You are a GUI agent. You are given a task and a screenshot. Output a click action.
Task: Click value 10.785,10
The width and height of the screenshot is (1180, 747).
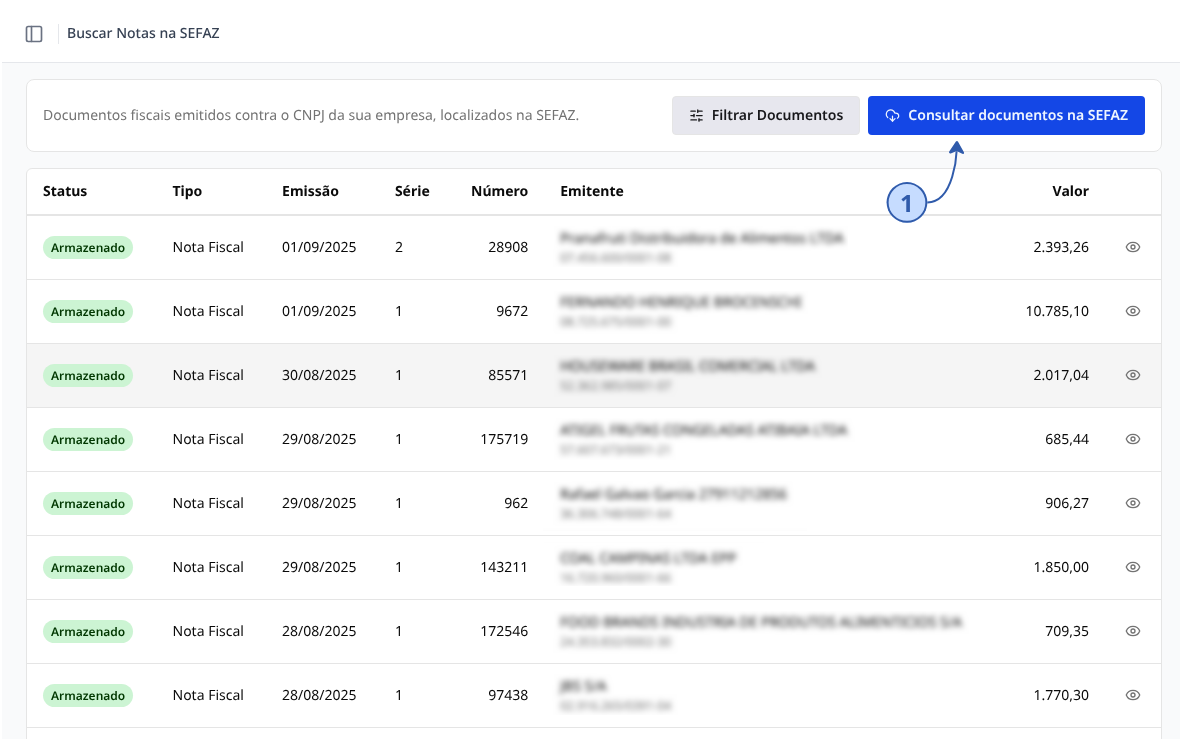[x=1057, y=311]
